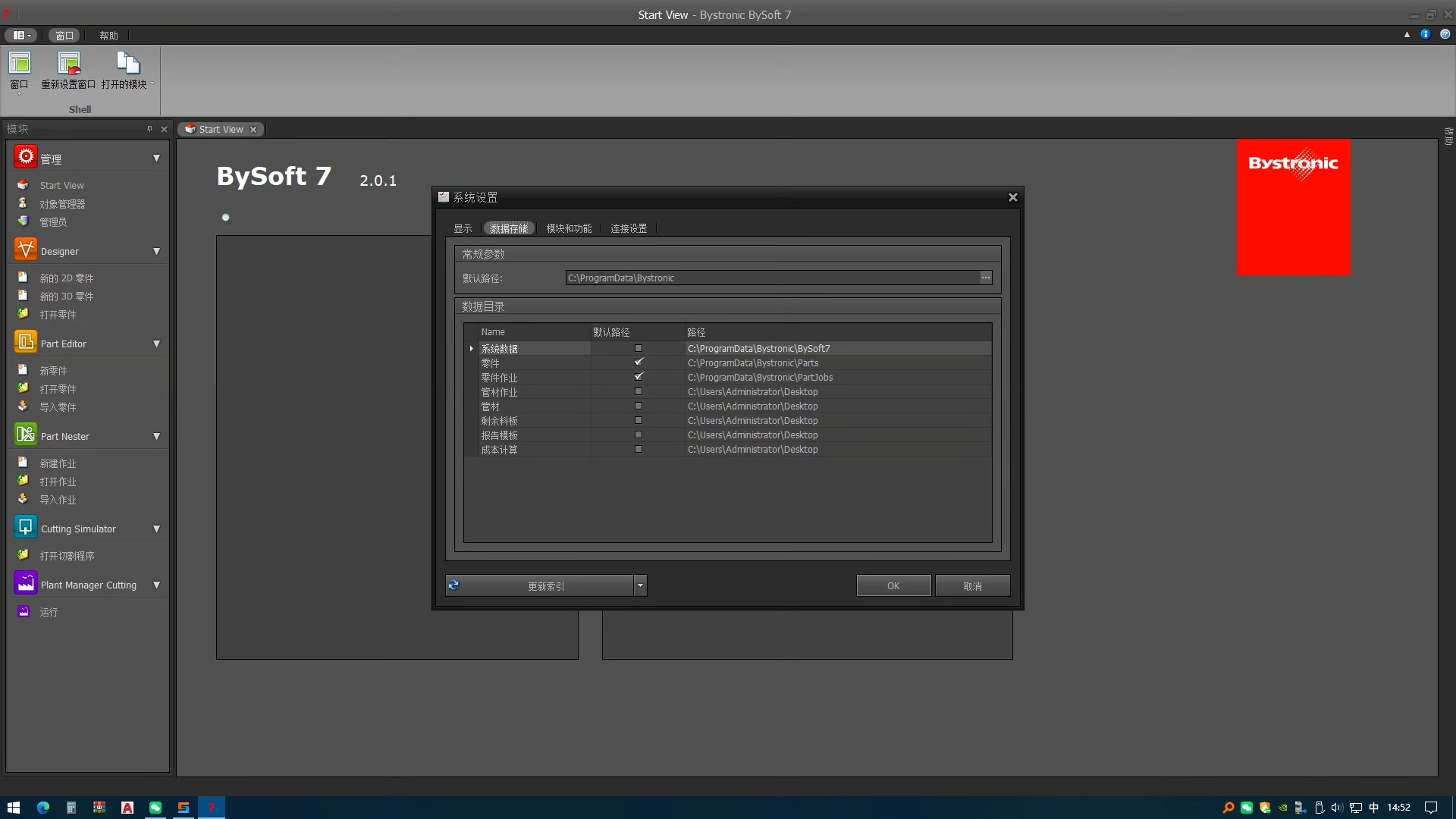
Task: Click the 取消 button
Action: point(972,585)
